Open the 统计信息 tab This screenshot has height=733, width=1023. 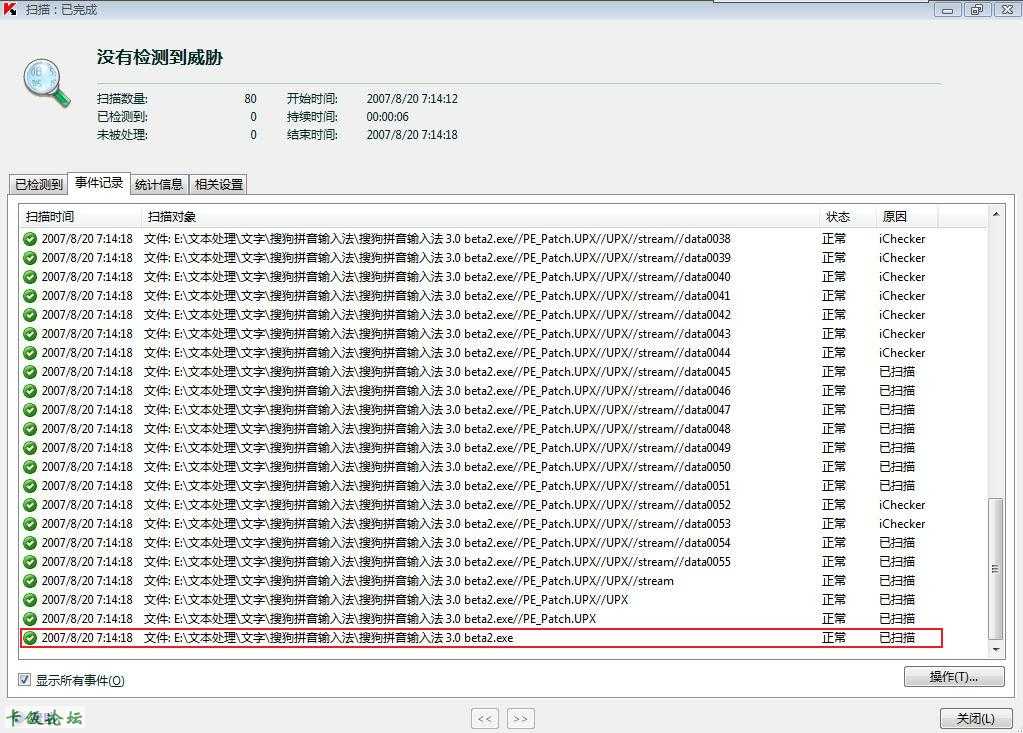tap(159, 185)
